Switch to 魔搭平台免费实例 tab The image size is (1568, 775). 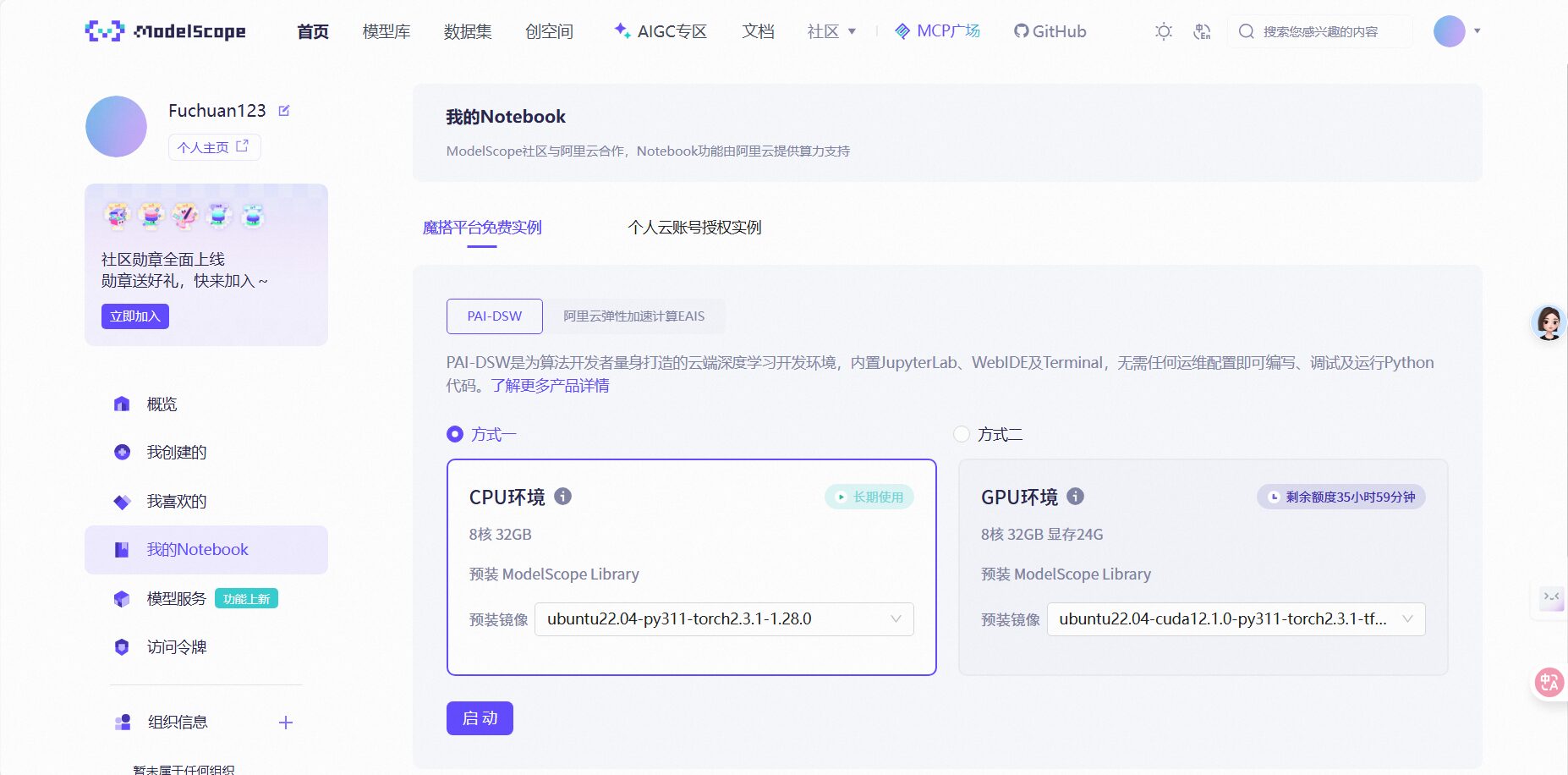pyautogui.click(x=482, y=228)
